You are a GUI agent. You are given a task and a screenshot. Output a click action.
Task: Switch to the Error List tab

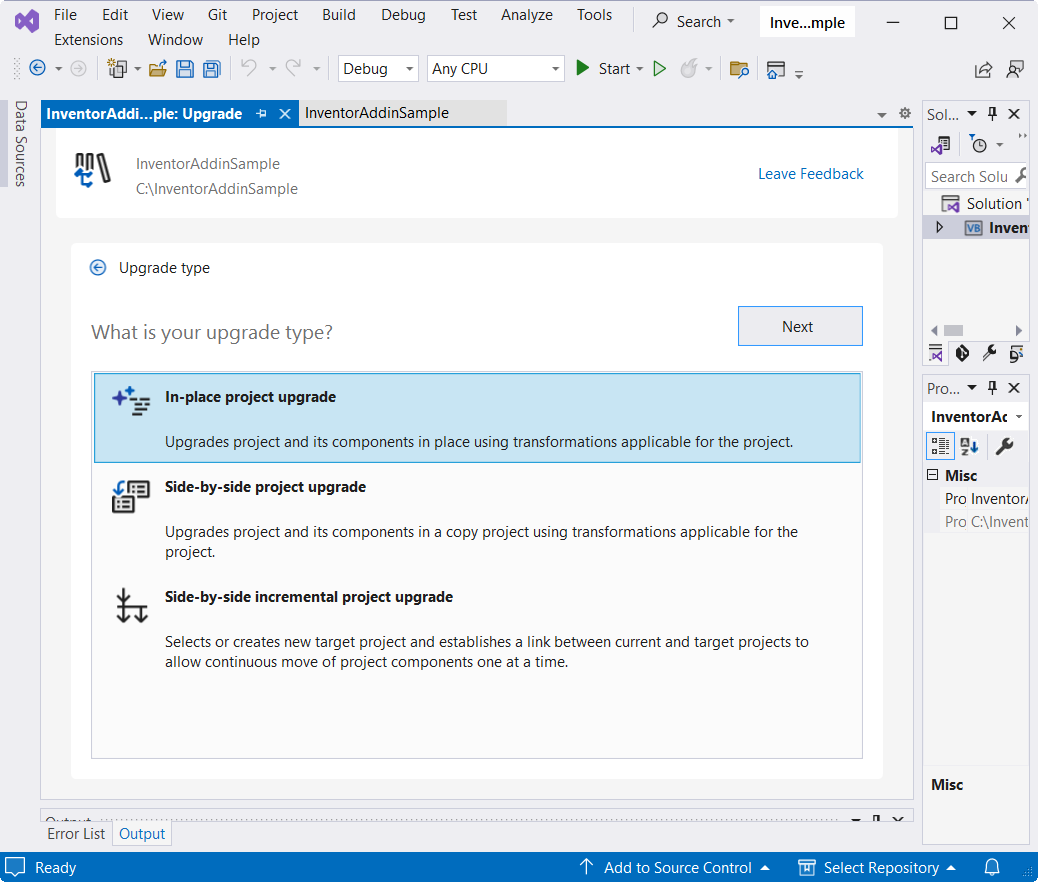[76, 834]
